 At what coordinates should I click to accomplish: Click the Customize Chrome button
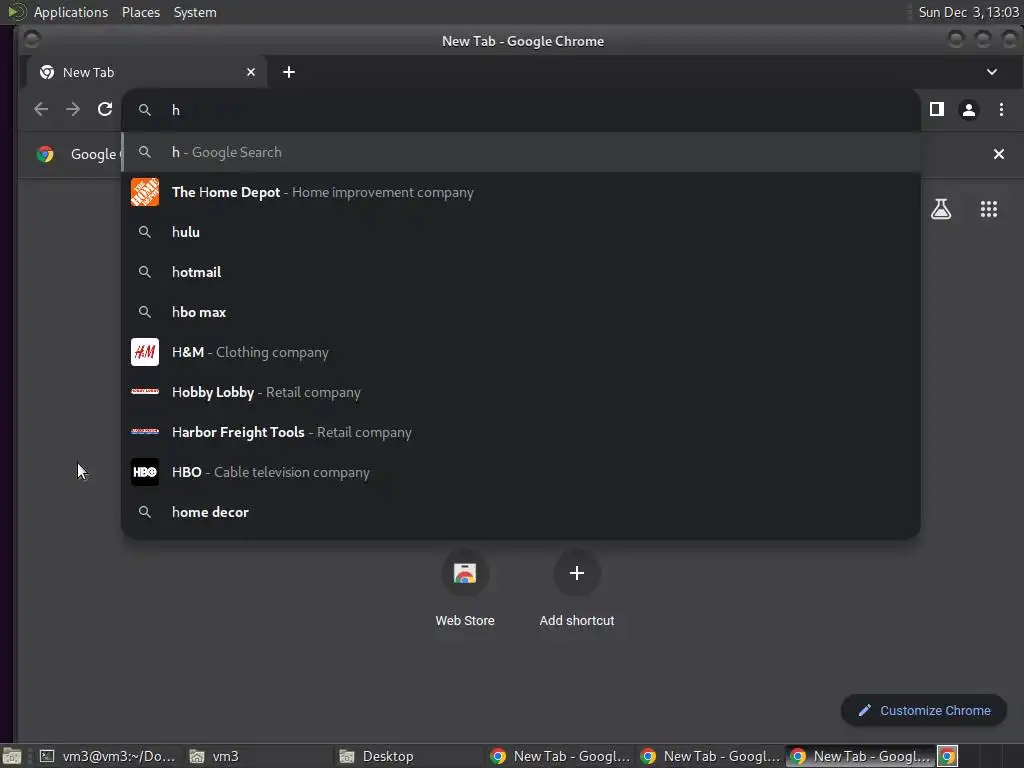coord(923,711)
